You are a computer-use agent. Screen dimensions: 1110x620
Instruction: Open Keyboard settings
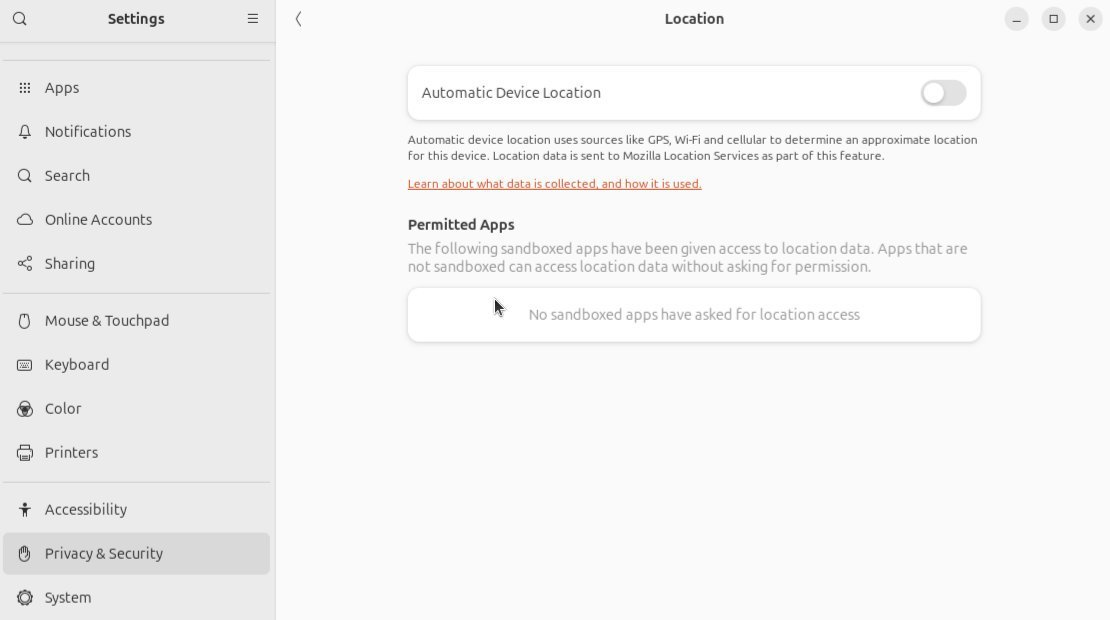(77, 365)
